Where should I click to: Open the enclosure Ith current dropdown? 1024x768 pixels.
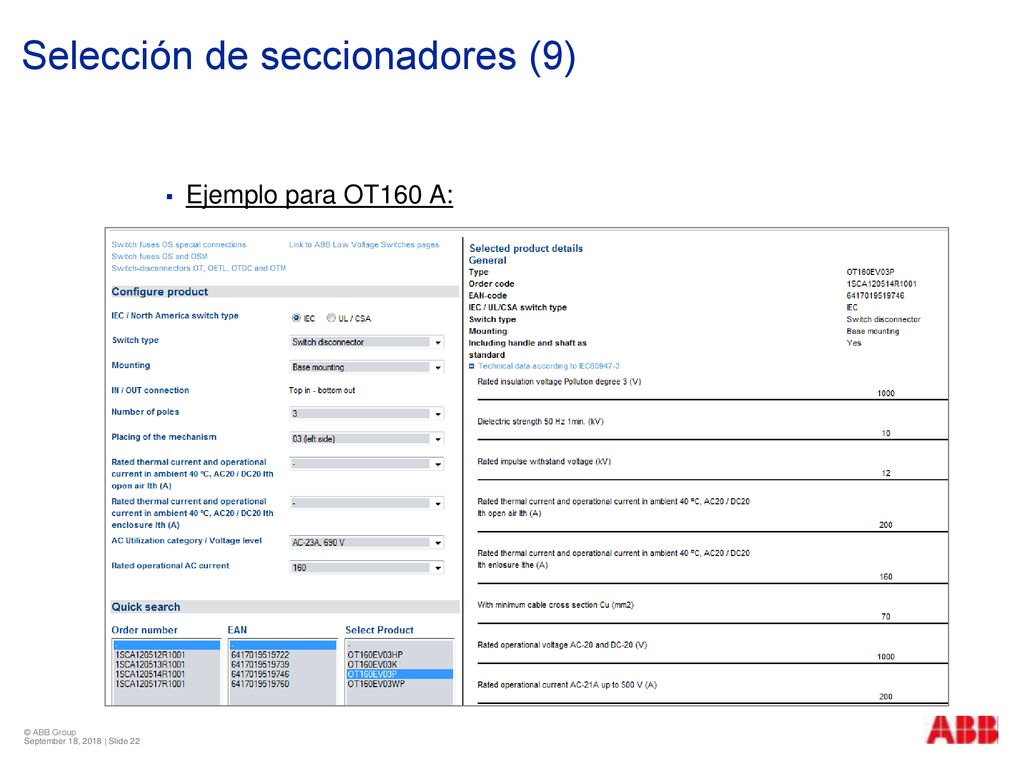[366, 503]
